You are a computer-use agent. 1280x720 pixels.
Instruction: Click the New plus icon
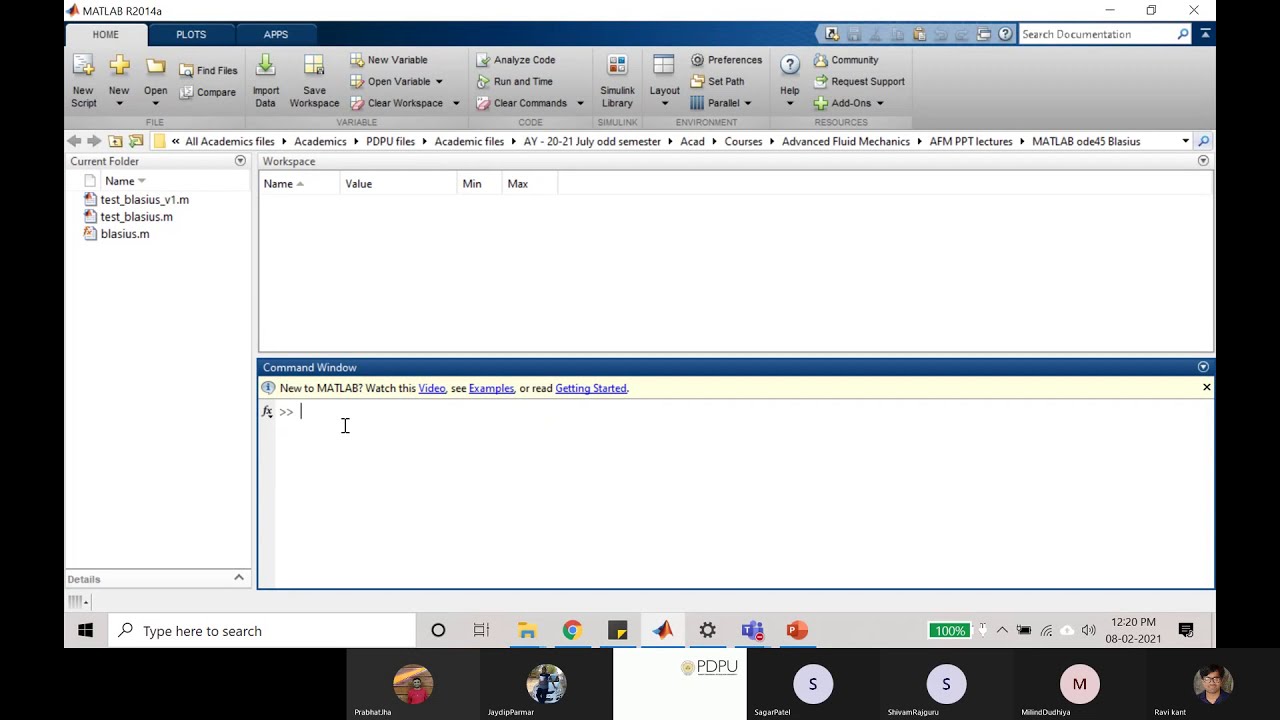click(119, 67)
